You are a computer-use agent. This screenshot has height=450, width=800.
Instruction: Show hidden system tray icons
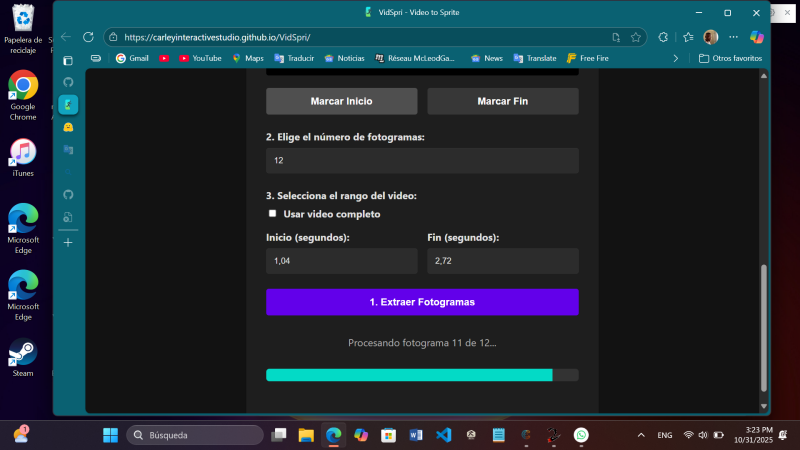[x=641, y=435]
